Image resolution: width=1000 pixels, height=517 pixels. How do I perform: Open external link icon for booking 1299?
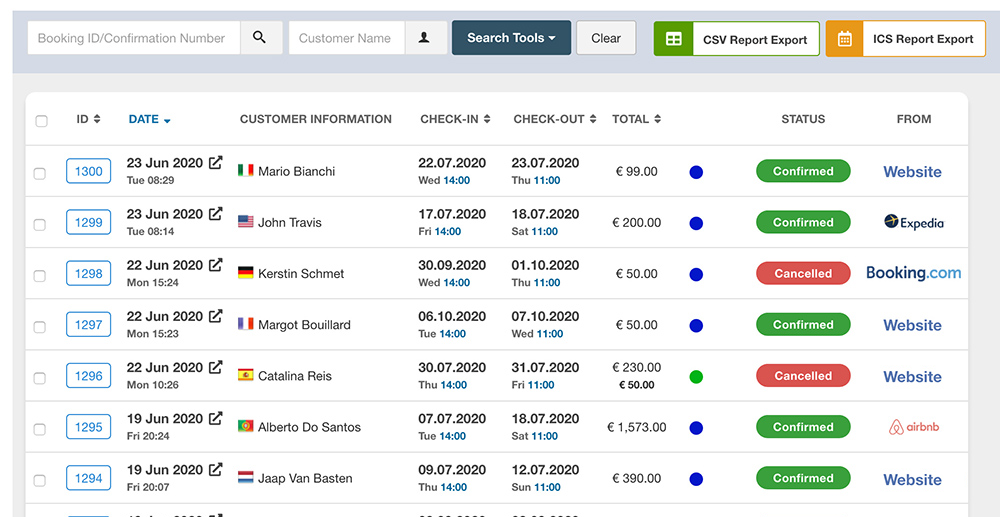(x=216, y=214)
